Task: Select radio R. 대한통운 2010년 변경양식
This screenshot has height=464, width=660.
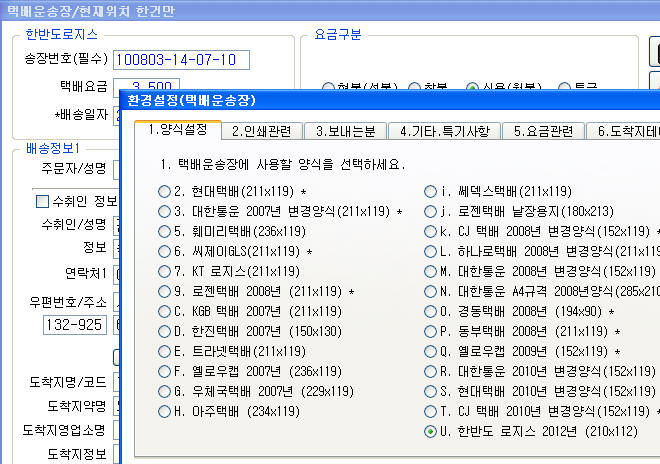Action: click(x=430, y=371)
